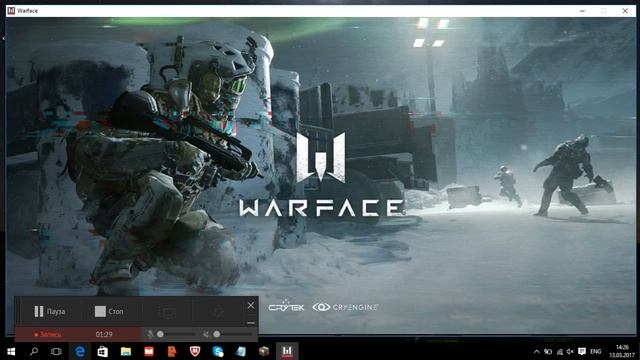
Task: Open File Explorer from the taskbar
Action: point(126,351)
